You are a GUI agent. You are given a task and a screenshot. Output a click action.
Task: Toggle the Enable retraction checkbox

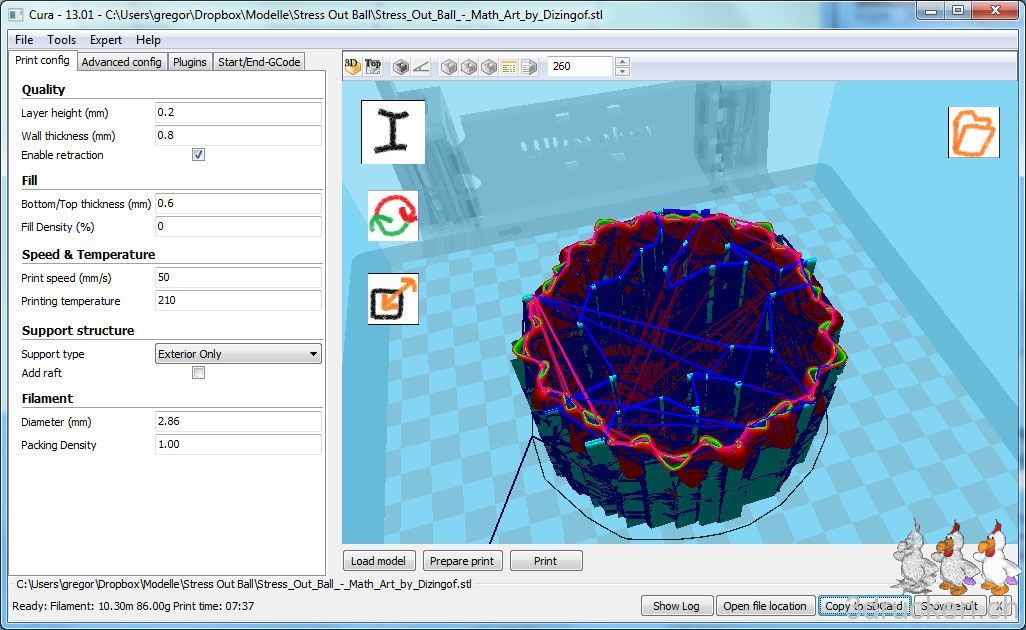(x=198, y=154)
